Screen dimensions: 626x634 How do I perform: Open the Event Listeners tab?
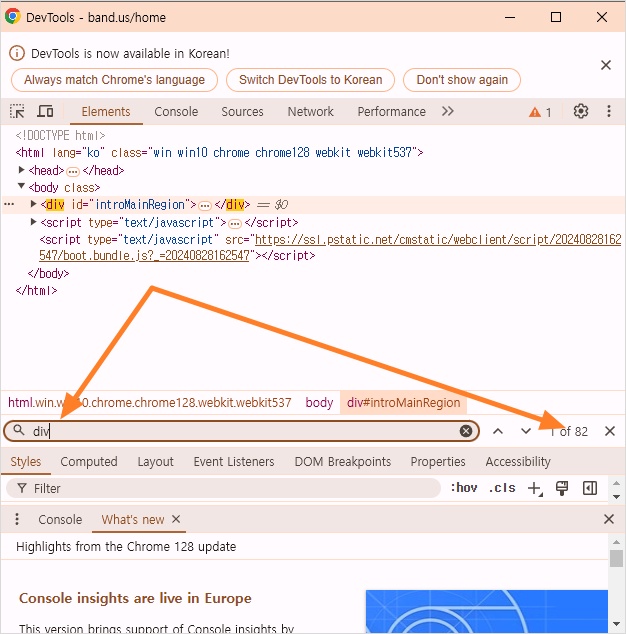(x=234, y=461)
